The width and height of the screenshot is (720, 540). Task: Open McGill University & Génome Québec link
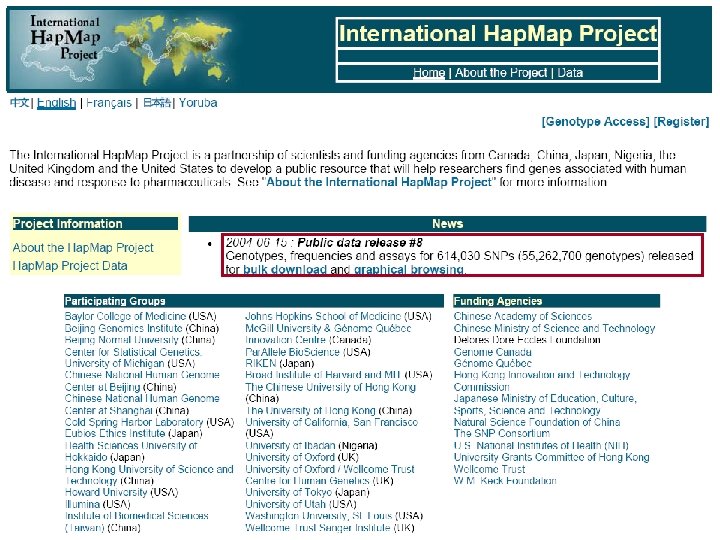click(x=328, y=334)
